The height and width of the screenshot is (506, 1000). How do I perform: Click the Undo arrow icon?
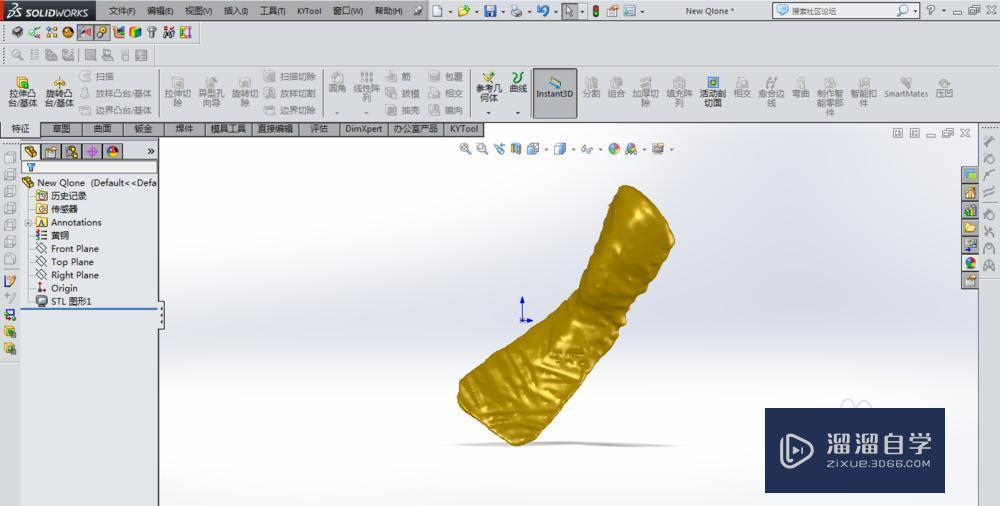click(x=543, y=11)
